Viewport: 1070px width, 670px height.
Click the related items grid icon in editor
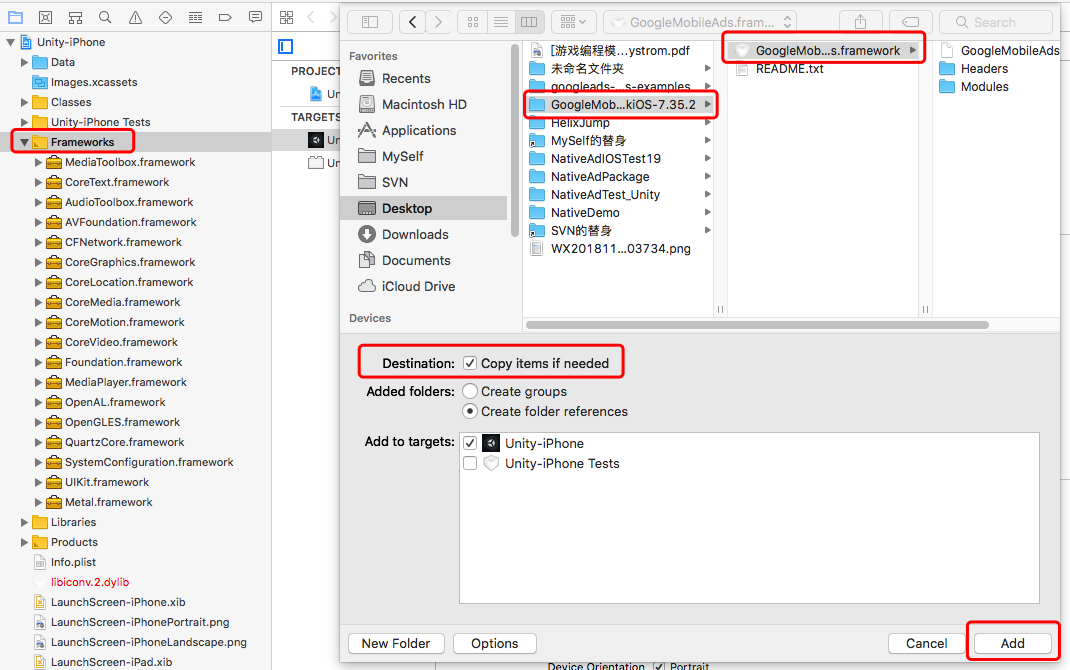[x=287, y=18]
